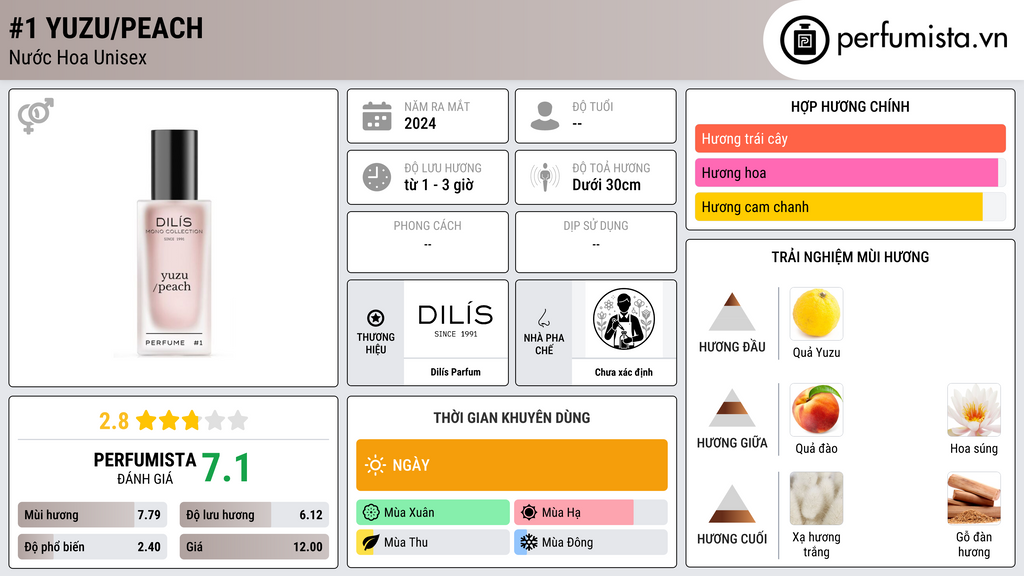Click the Dịp sử dụng card
1024x576 pixels.
(596, 242)
